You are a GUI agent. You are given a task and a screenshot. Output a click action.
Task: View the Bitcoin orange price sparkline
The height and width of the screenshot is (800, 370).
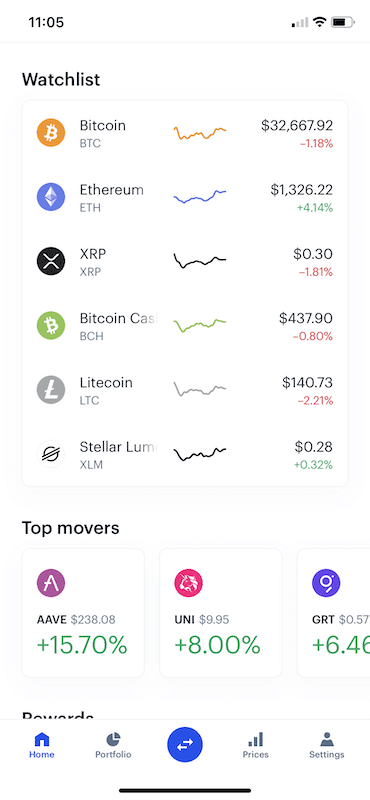tap(200, 133)
